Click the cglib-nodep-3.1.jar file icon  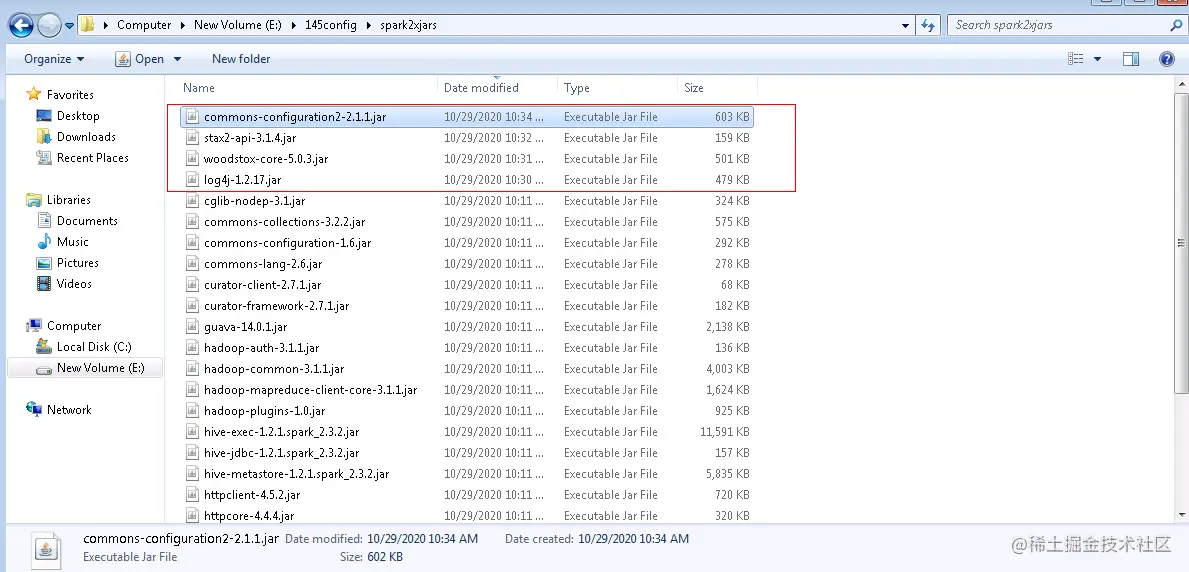click(x=193, y=201)
